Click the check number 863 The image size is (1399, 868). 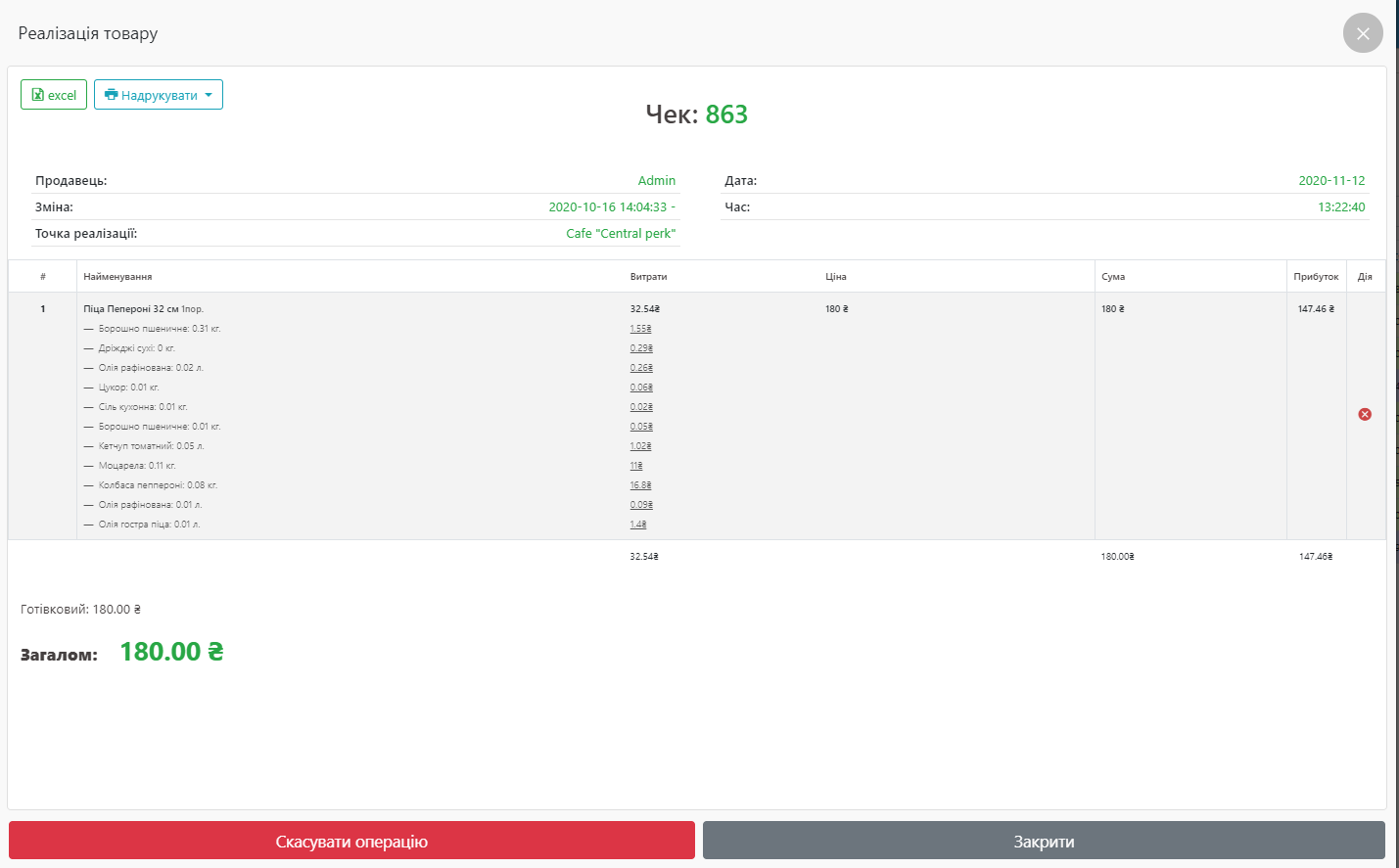tap(726, 114)
